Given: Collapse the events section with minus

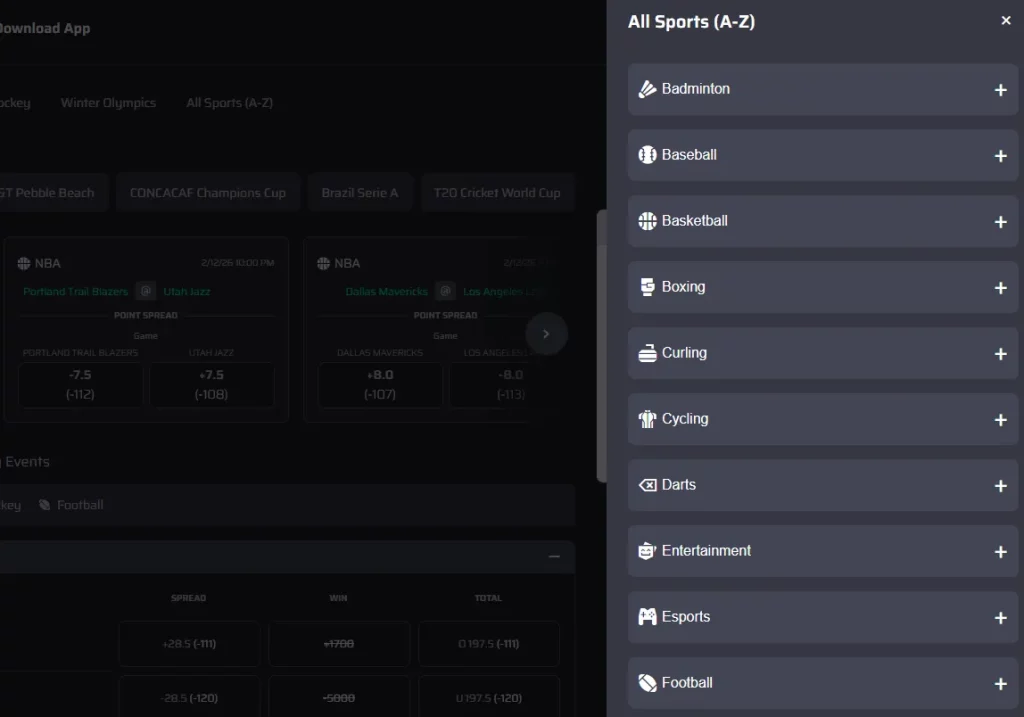Looking at the screenshot, I should click(x=554, y=556).
